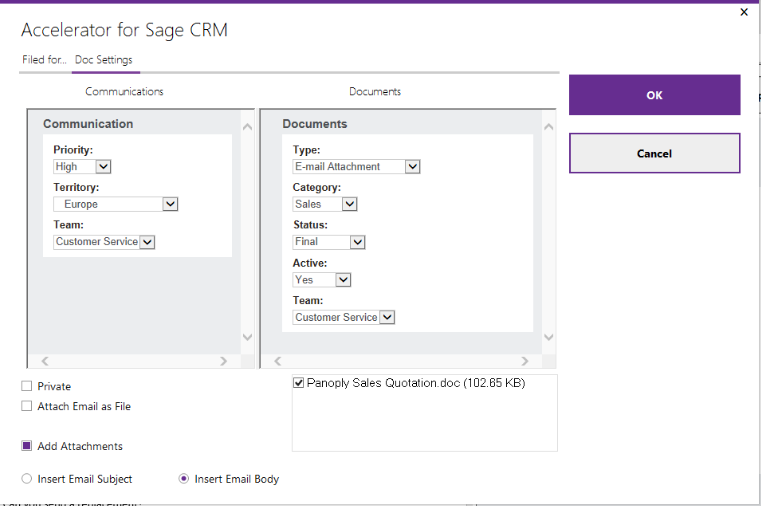Uncheck Panoply Sales Quotation.doc attachment
The height and width of the screenshot is (506, 761).
click(x=298, y=383)
